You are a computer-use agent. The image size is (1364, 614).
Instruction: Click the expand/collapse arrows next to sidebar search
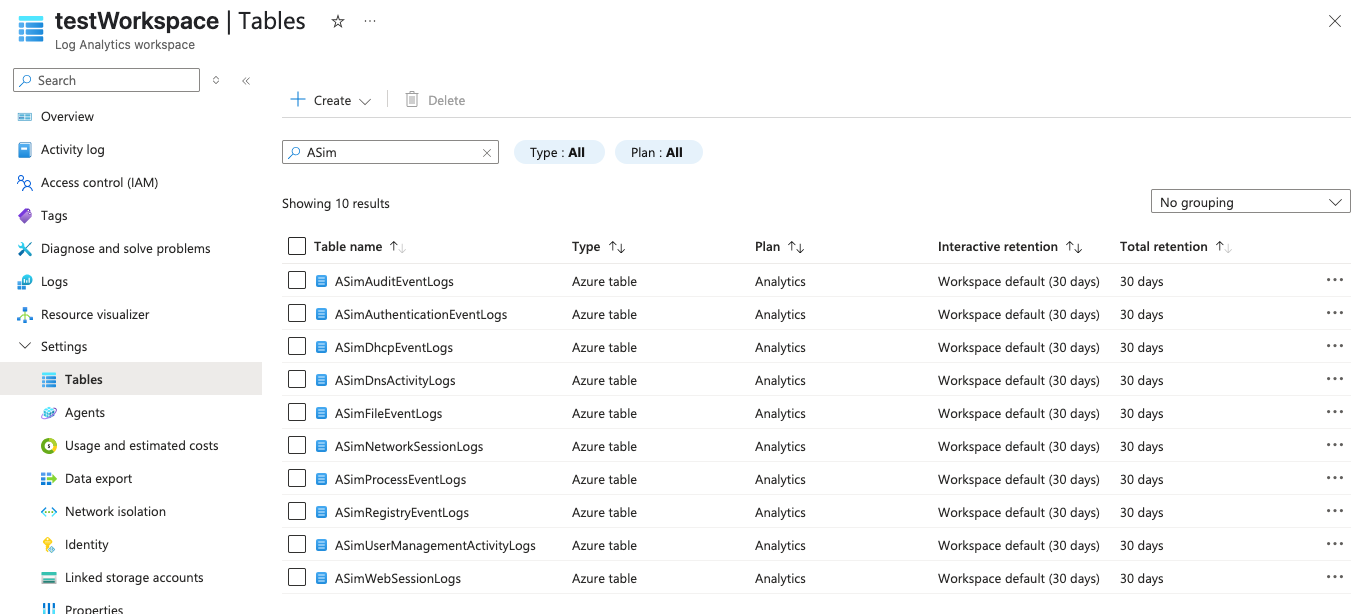[x=216, y=81]
